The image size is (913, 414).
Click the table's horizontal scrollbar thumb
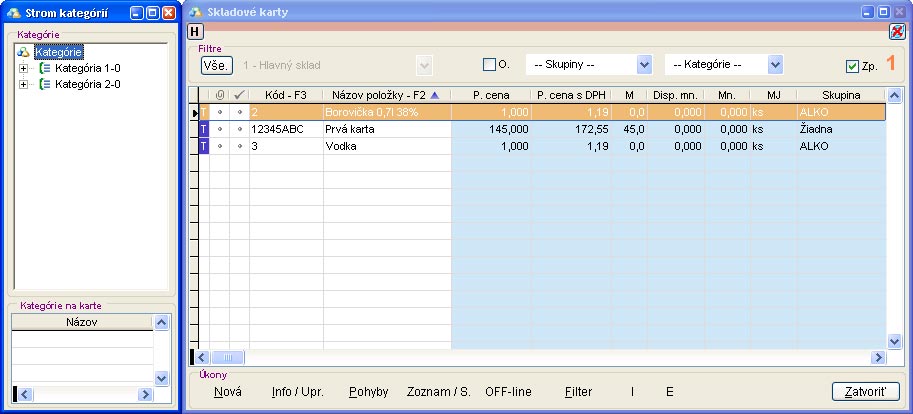click(x=227, y=357)
